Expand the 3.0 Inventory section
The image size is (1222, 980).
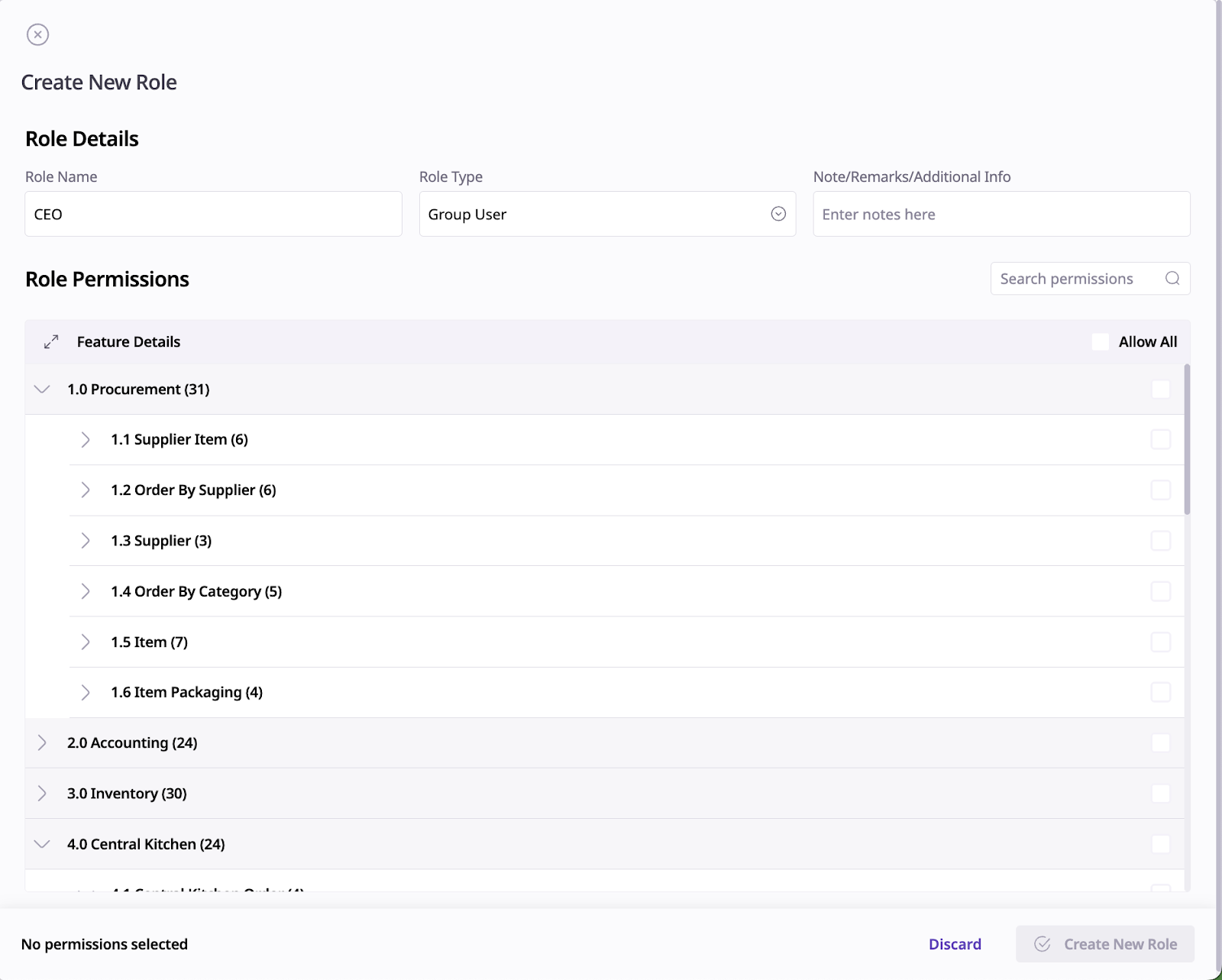coord(43,794)
